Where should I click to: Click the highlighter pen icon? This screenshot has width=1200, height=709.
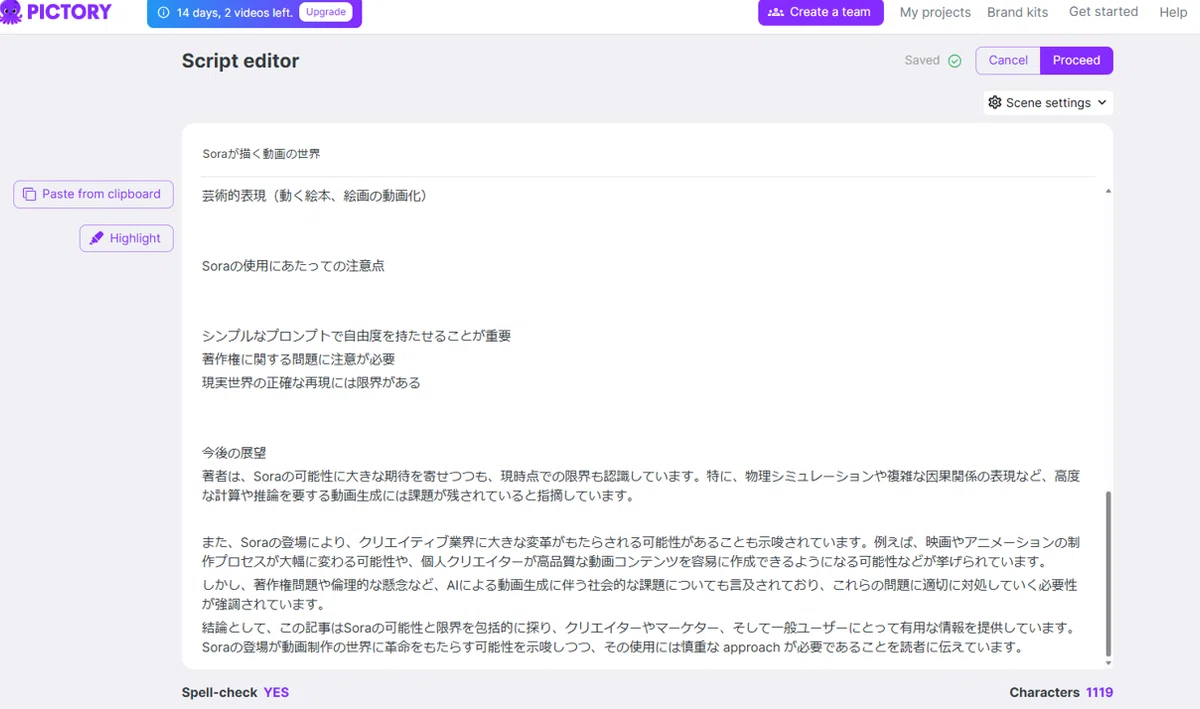pos(96,238)
